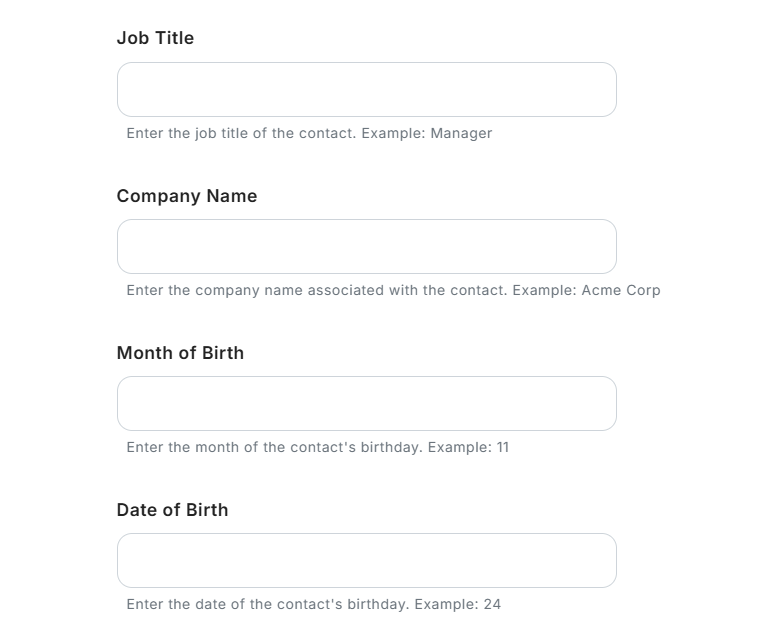
Task: Select the "Example: 11" hint line
Action: (317, 447)
